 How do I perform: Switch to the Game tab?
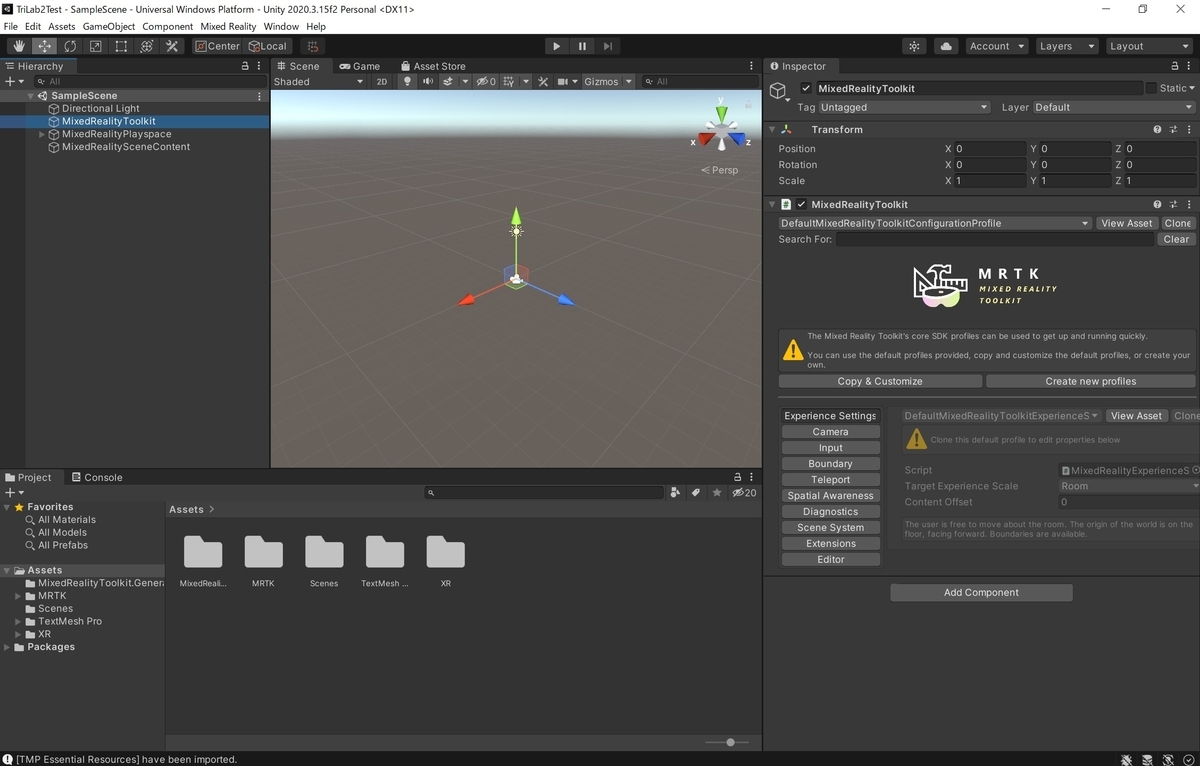coord(360,66)
